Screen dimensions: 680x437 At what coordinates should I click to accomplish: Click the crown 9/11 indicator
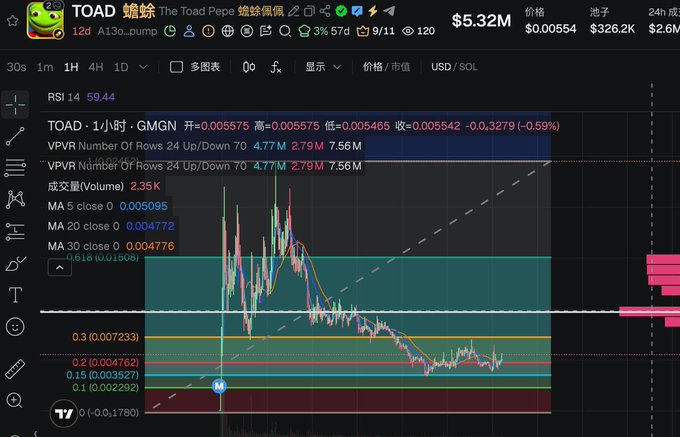pyautogui.click(x=376, y=31)
